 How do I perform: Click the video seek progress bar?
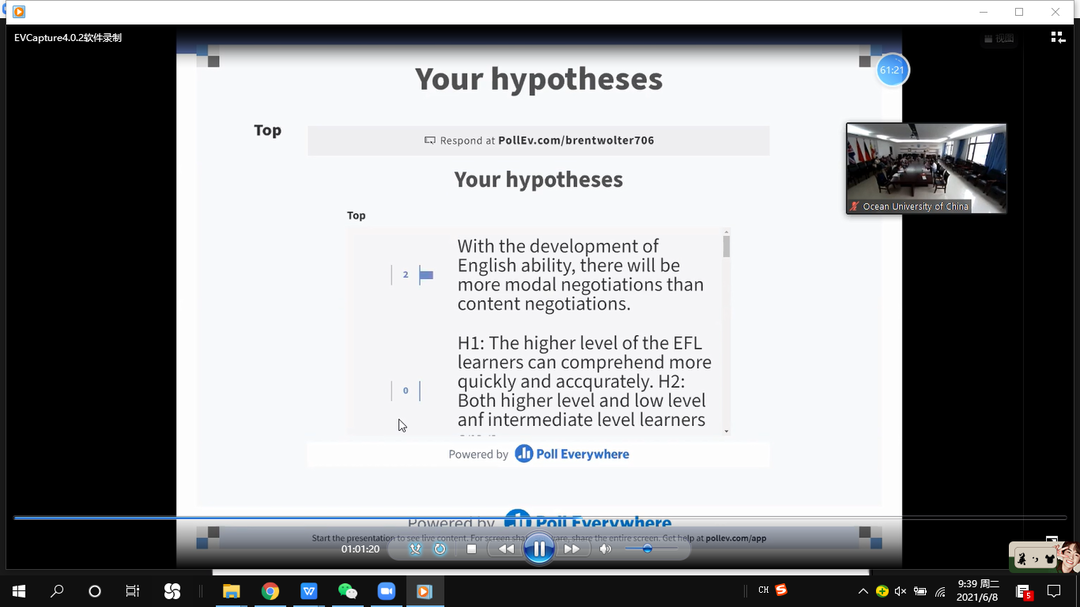click(540, 518)
